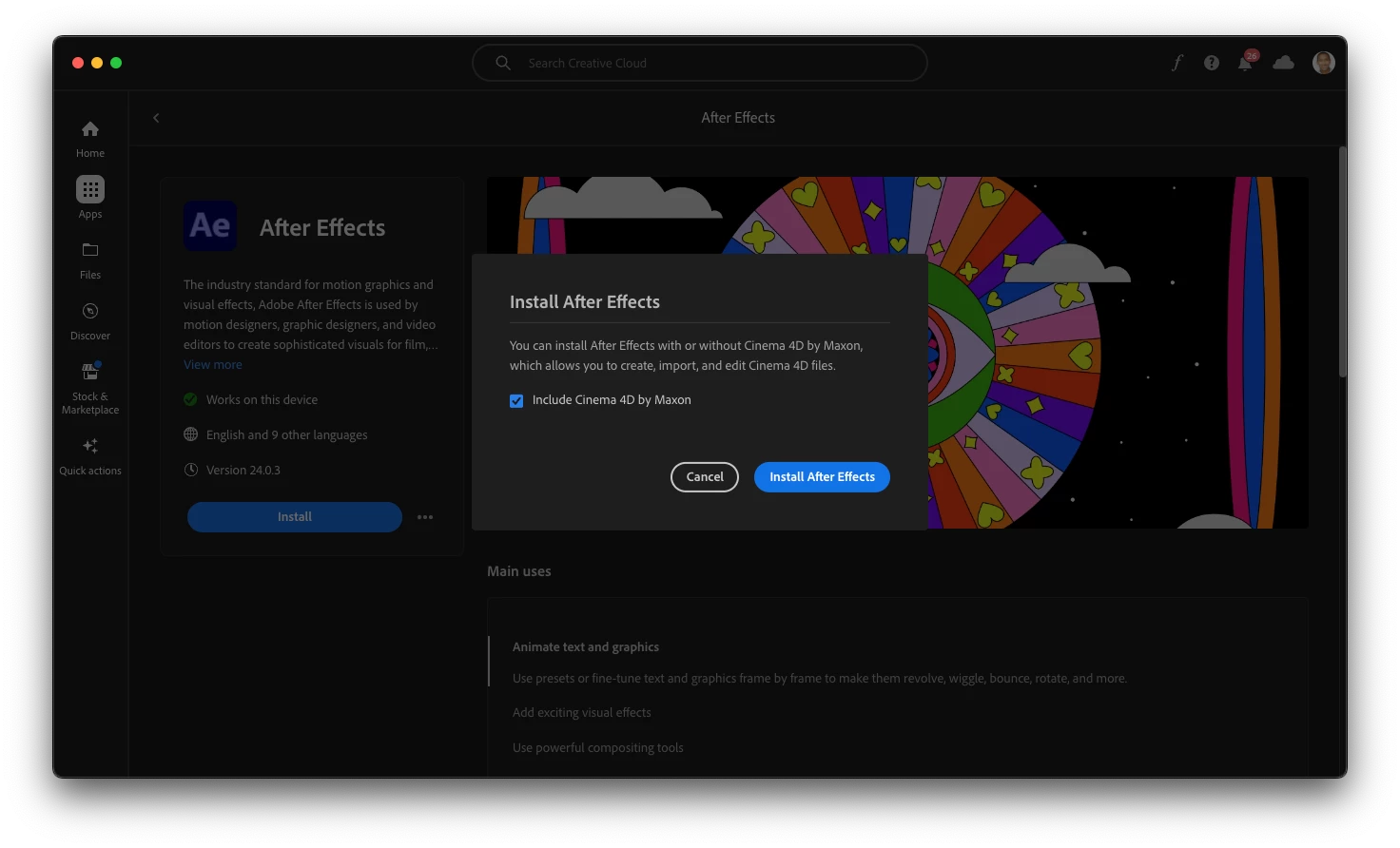The image size is (1400, 848).
Task: Click the green macOS fullscreen window button
Action: coord(116,63)
